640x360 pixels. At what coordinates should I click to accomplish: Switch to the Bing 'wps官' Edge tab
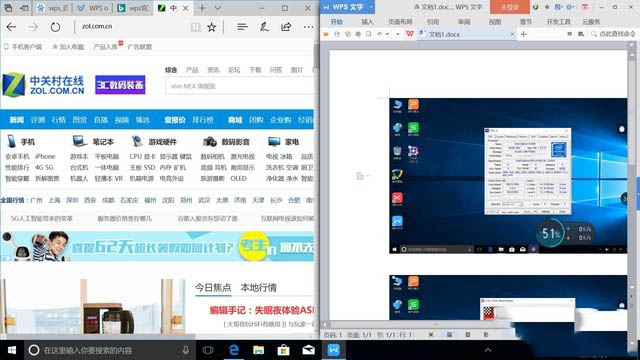133,8
